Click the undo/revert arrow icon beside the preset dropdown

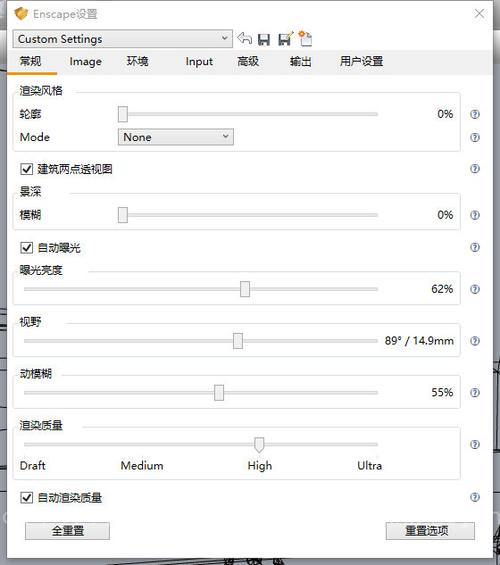click(x=245, y=38)
